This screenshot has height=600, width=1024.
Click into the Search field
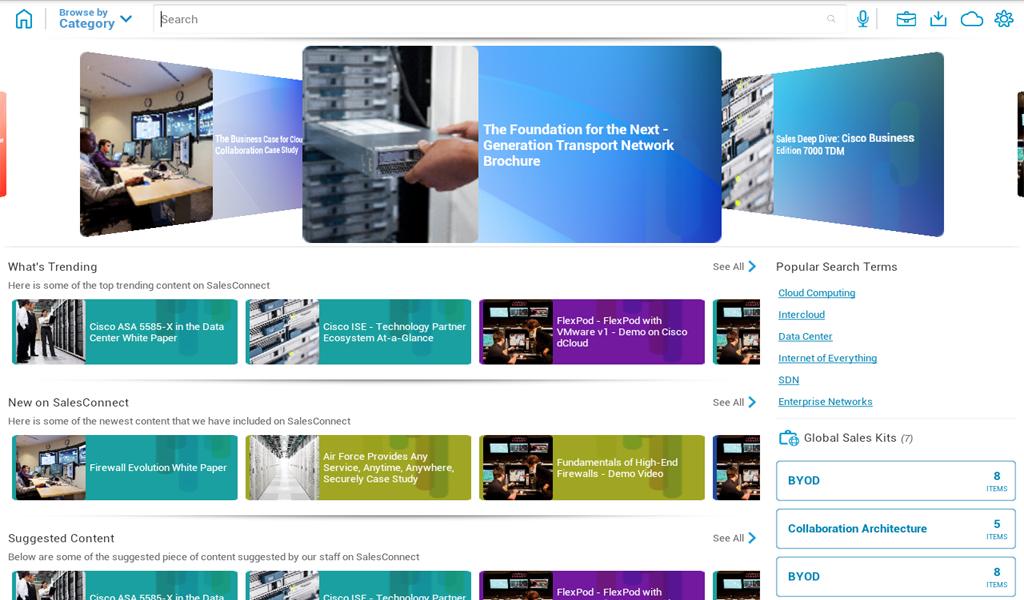500,20
